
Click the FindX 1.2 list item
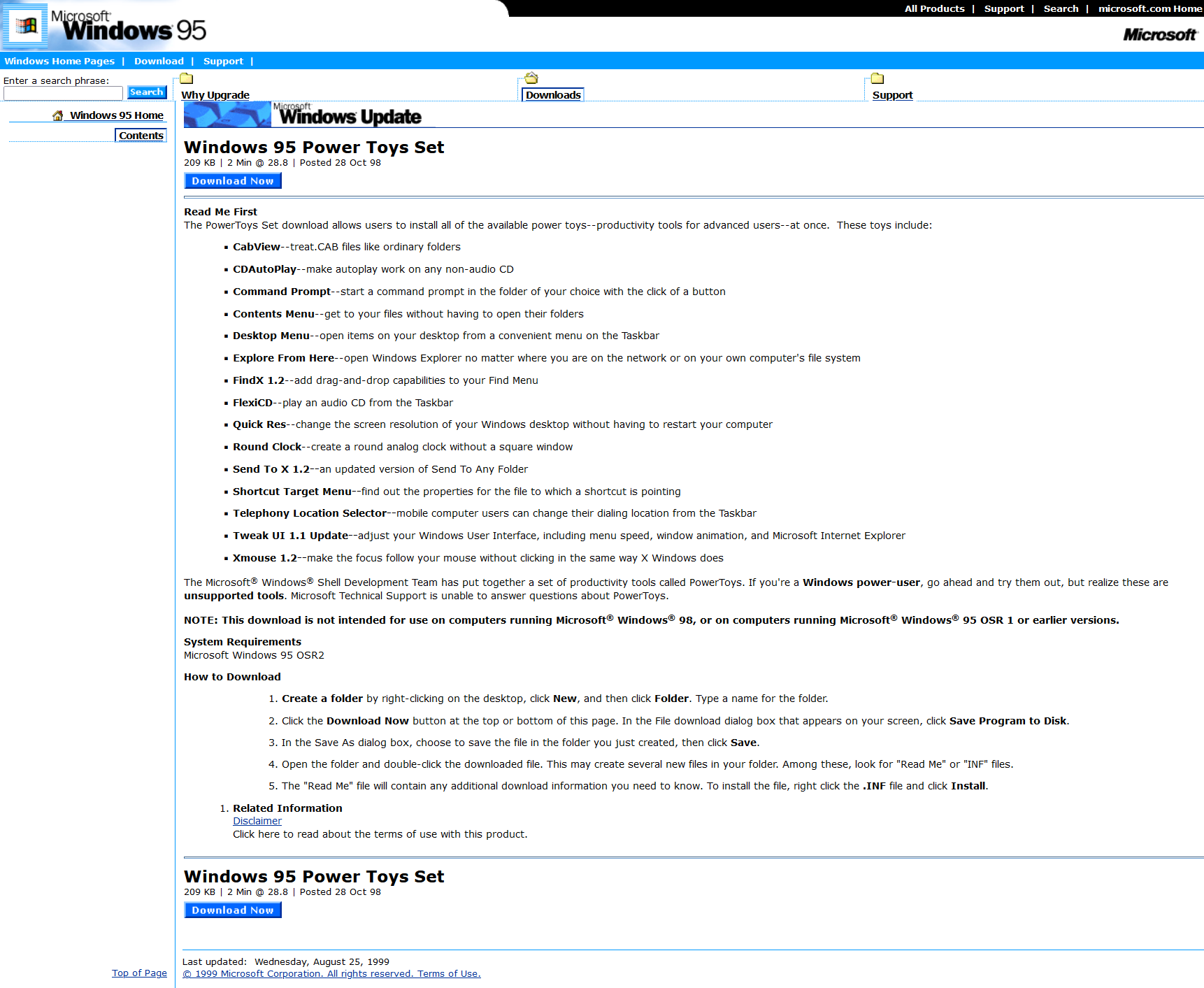[385, 380]
